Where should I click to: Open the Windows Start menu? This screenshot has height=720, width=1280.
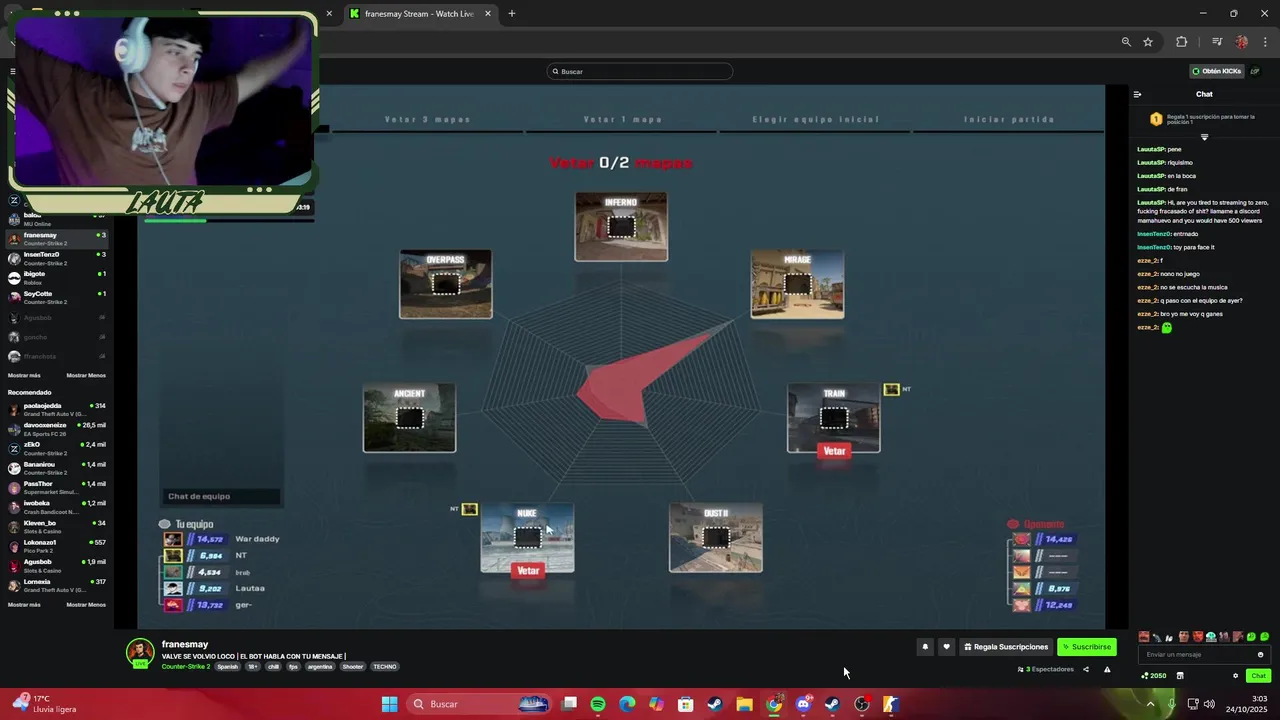pyautogui.click(x=390, y=704)
